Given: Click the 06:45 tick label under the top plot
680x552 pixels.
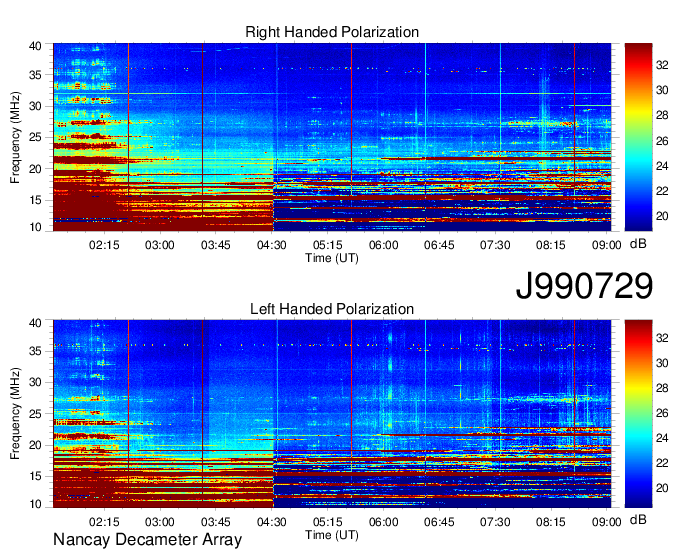Looking at the screenshot, I should click(439, 245).
